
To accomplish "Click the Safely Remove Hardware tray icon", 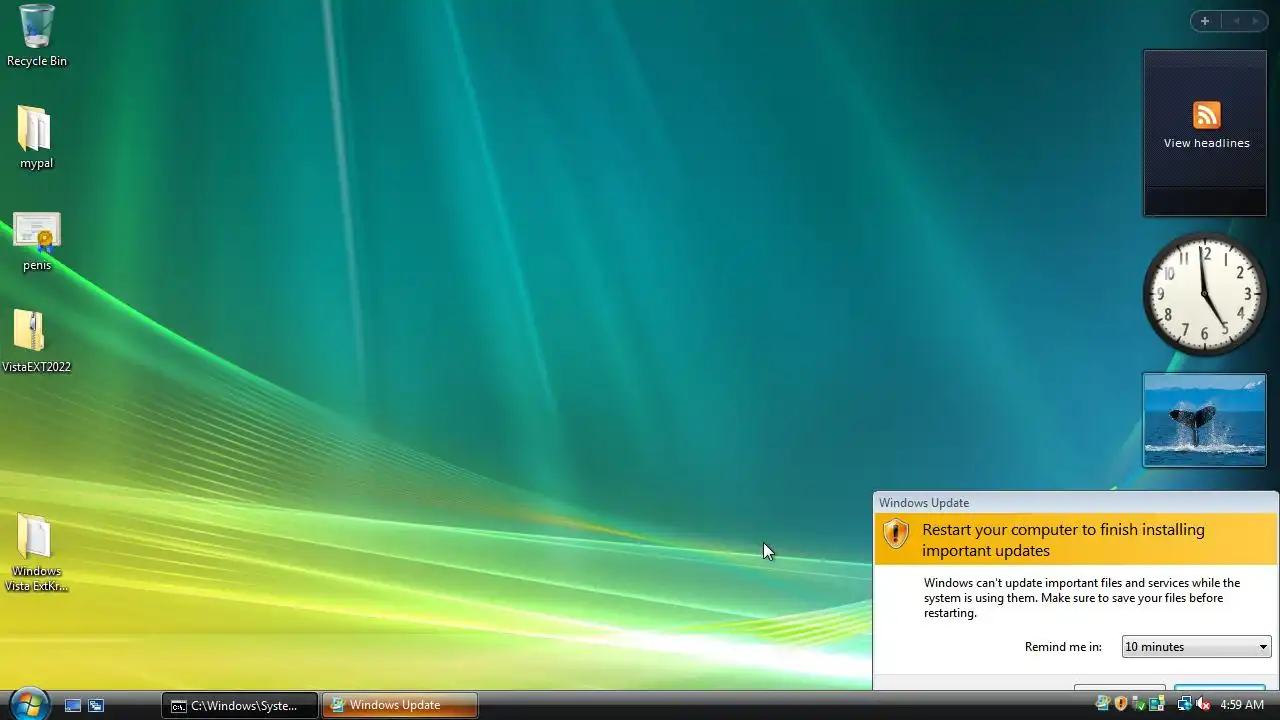I will coord(1138,704).
